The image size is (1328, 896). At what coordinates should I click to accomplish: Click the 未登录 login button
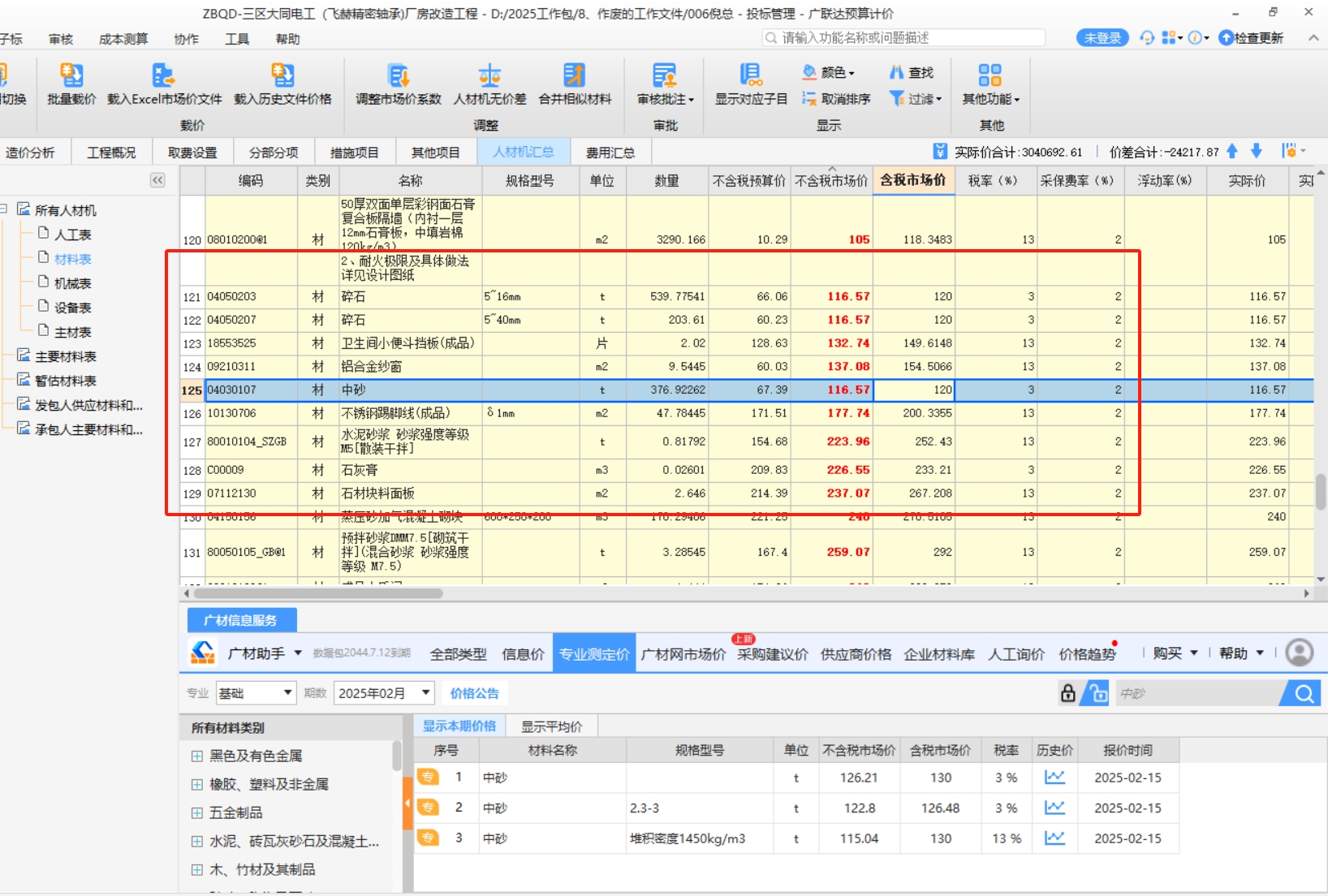pos(1102,37)
